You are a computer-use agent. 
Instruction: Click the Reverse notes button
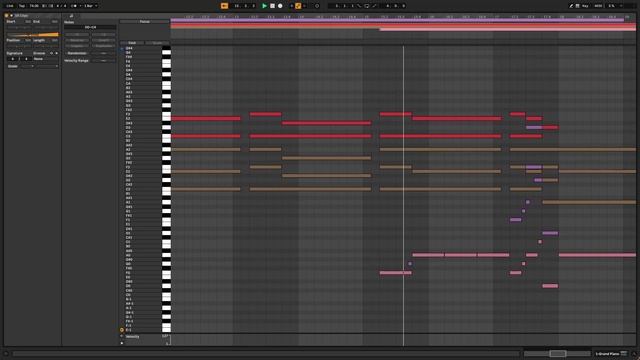pyautogui.click(x=77, y=40)
